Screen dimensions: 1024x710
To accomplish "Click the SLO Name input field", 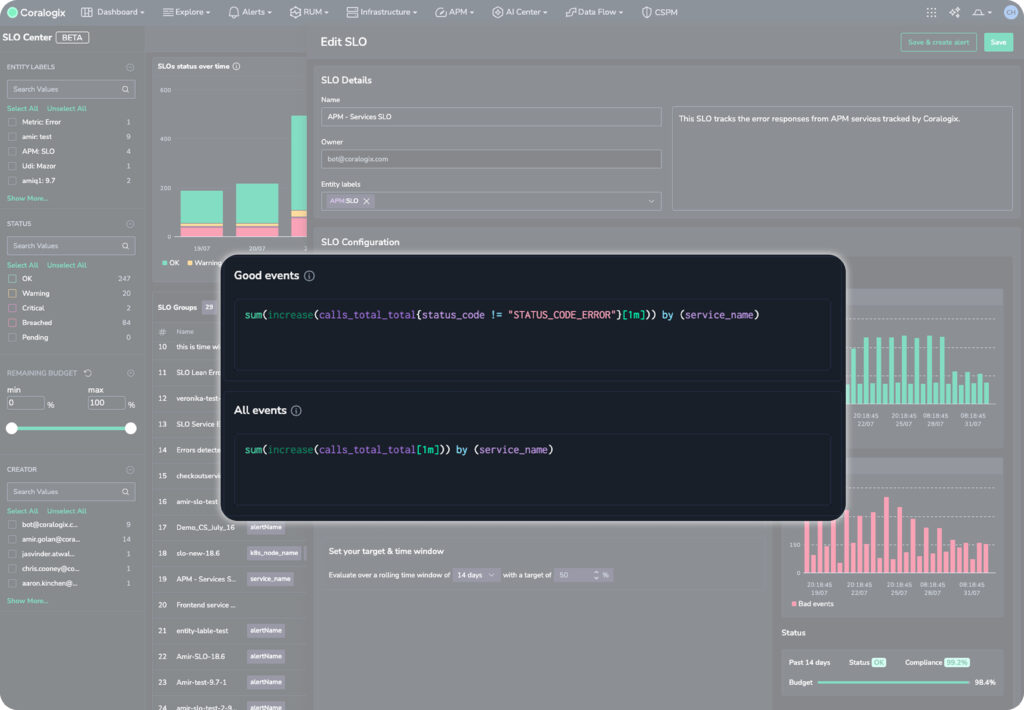I will 491,117.
